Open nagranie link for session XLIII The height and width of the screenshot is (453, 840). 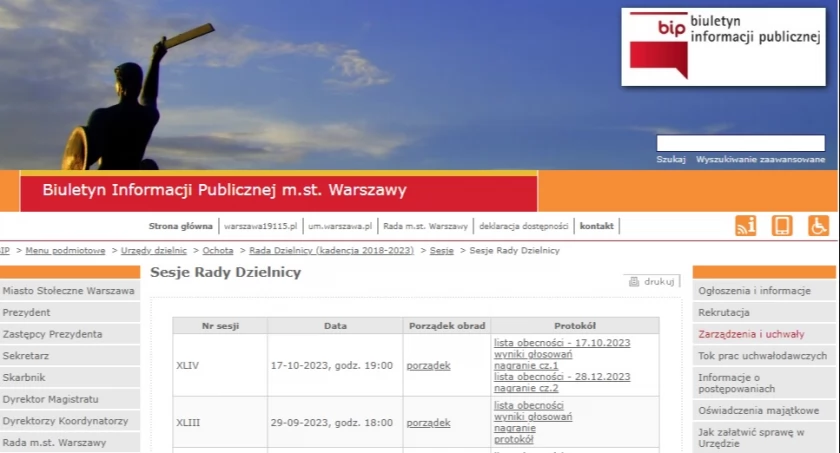point(515,428)
